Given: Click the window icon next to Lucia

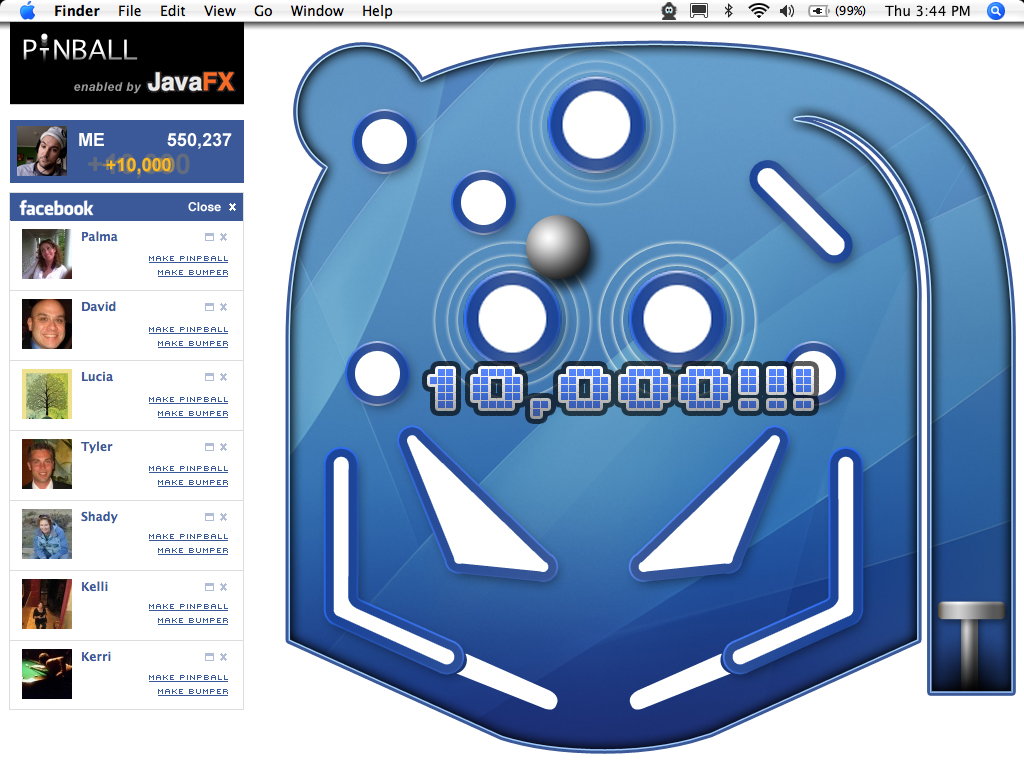Looking at the screenshot, I should 209,378.
